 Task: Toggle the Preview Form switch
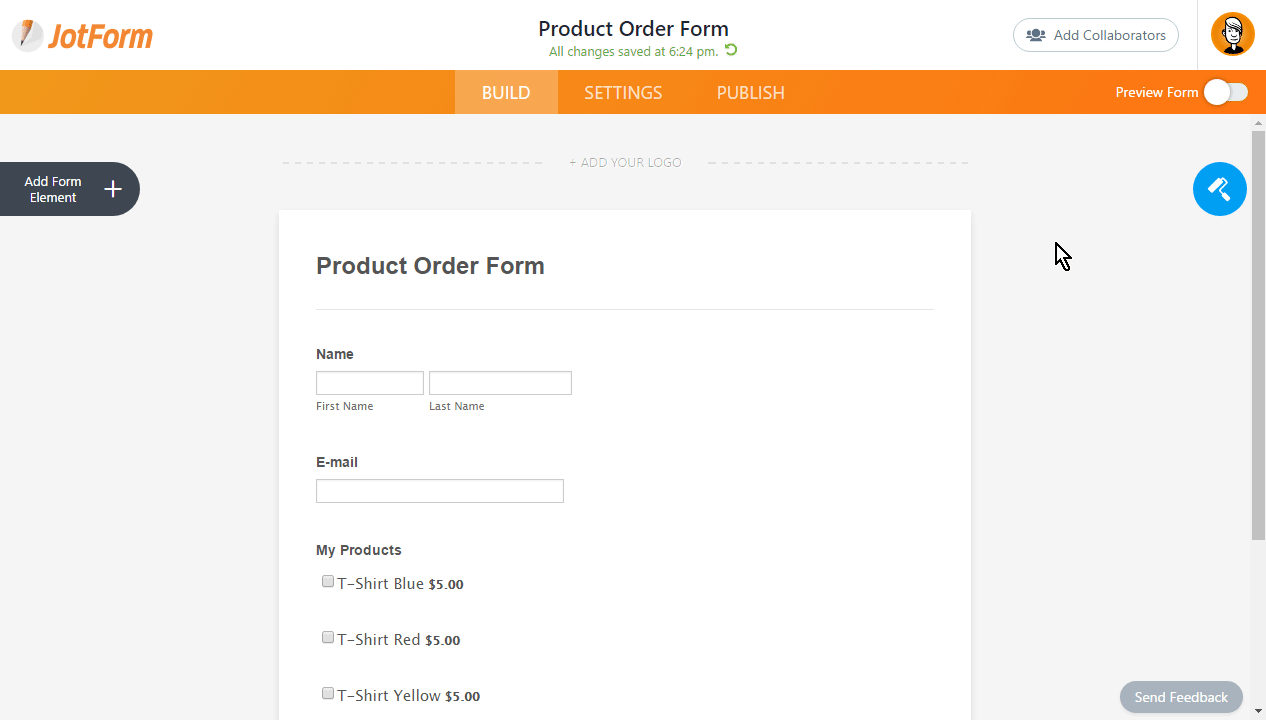click(1225, 93)
